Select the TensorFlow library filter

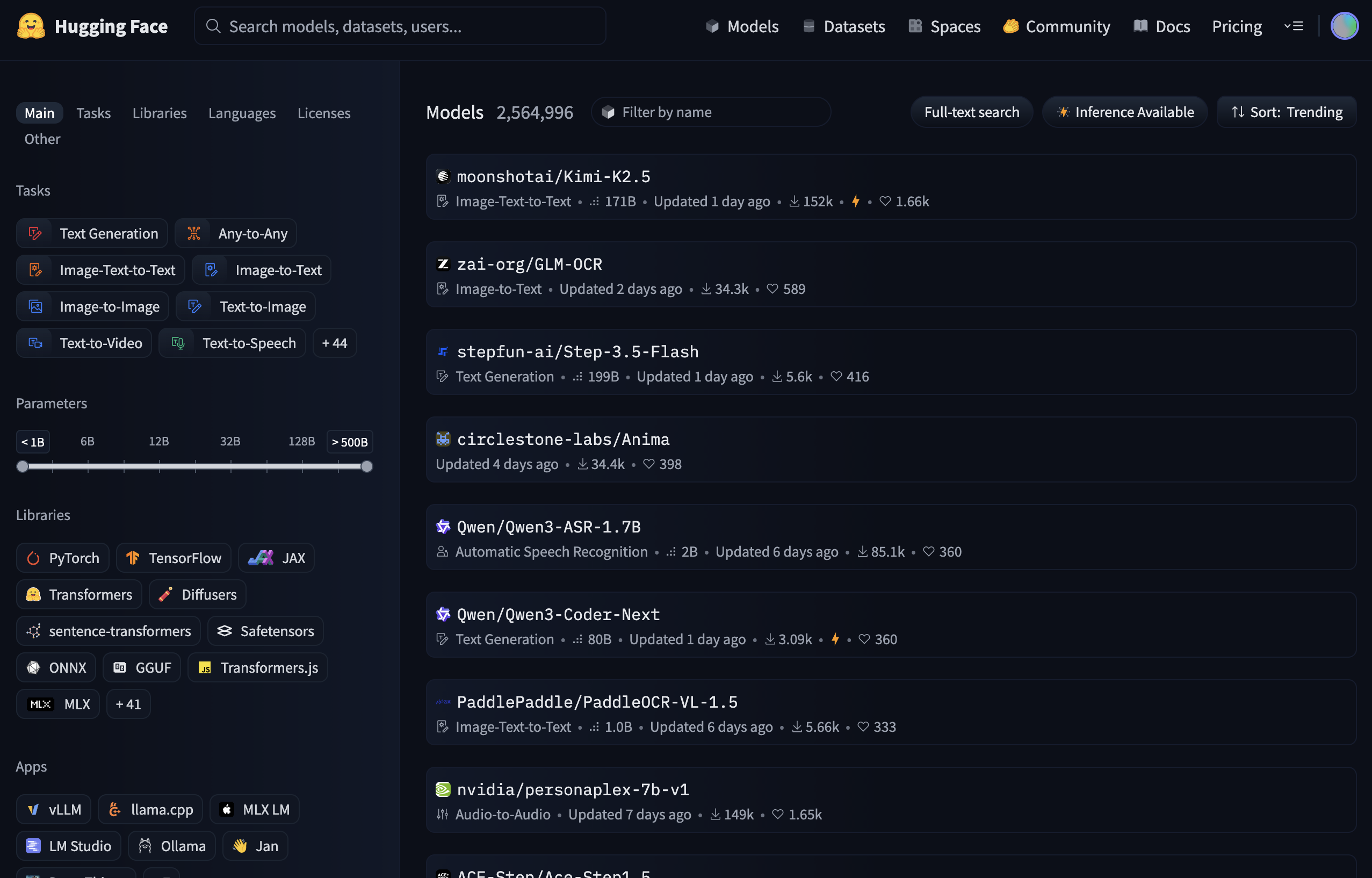(x=174, y=558)
